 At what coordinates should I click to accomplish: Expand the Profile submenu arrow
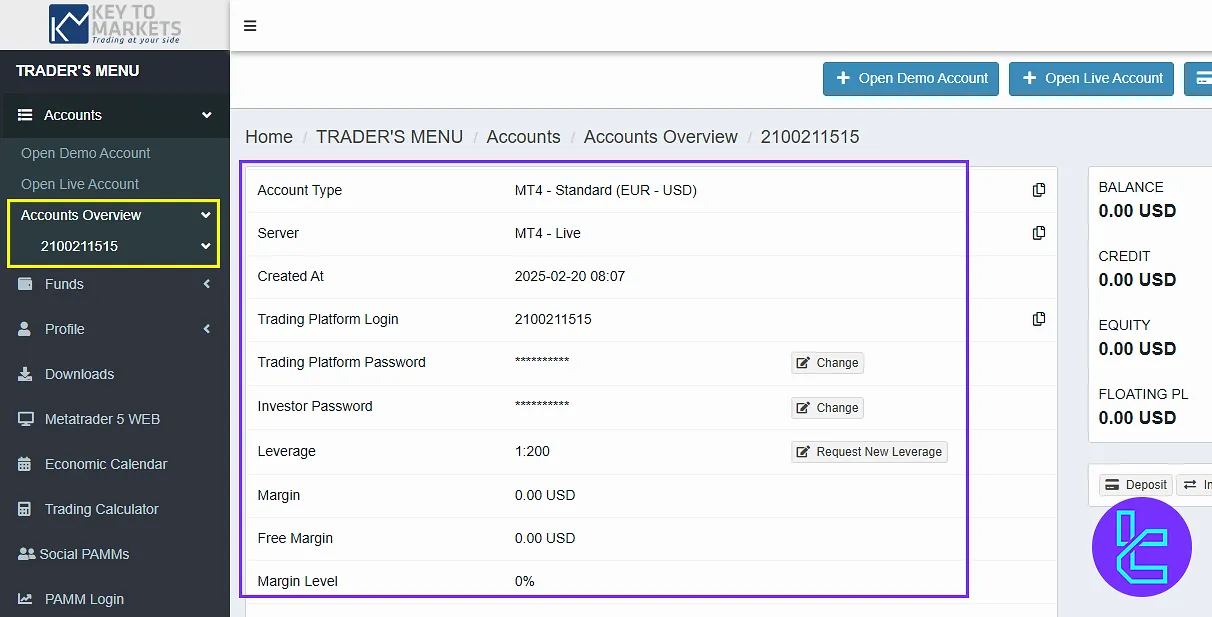pyautogui.click(x=207, y=329)
